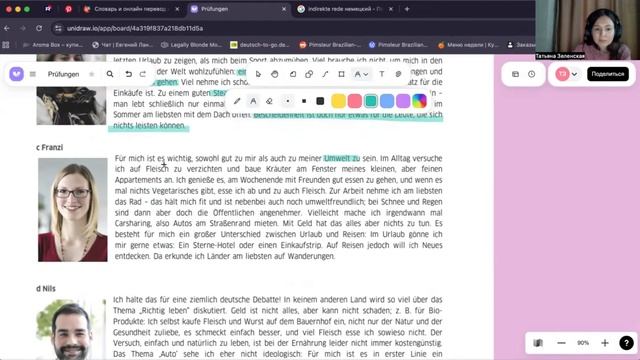Viewport: 640px width, 360px height.
Task: Open the comments tool in toolbar
Action: [x=398, y=74]
